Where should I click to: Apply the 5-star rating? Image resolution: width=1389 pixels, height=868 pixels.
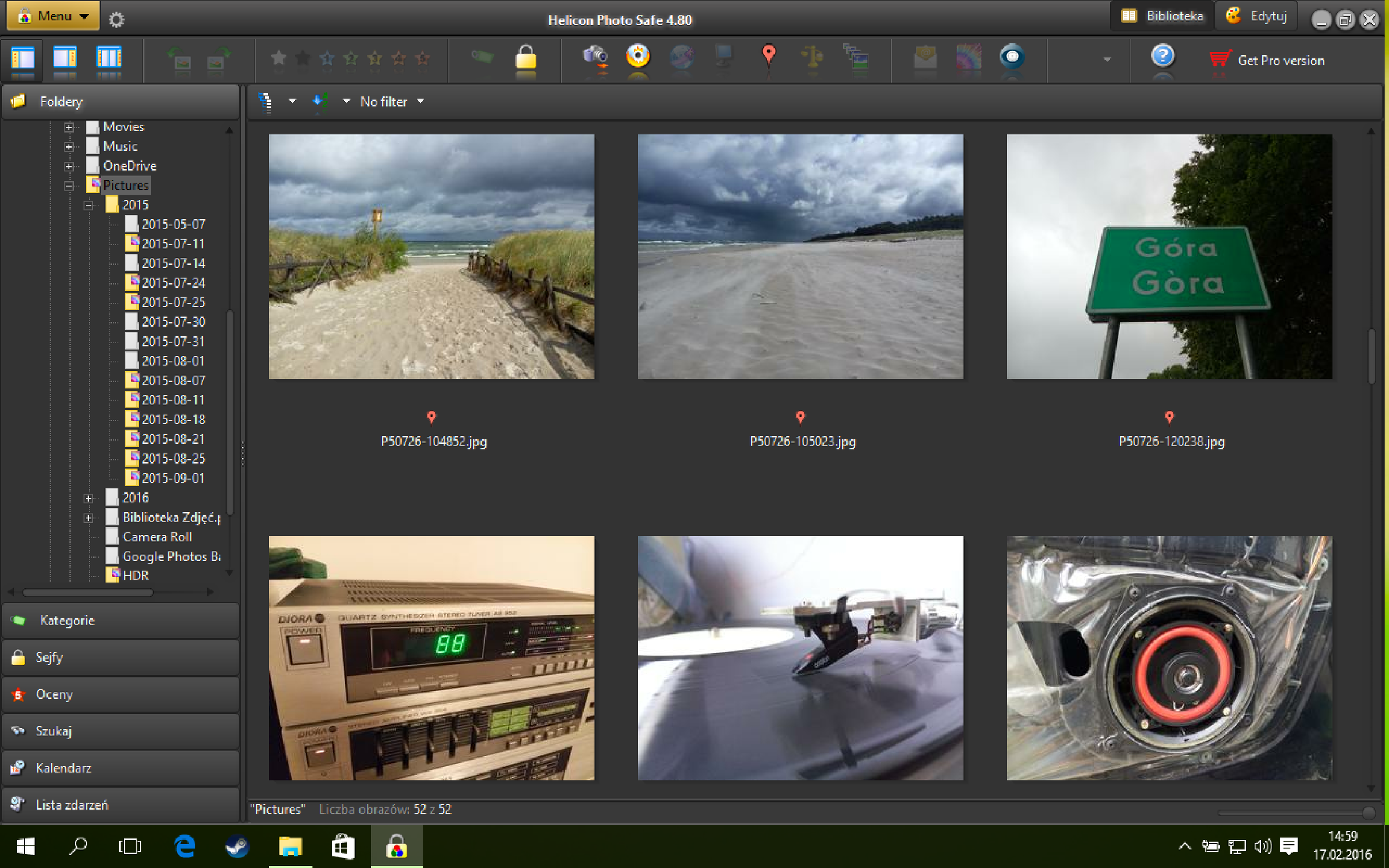[x=423, y=58]
